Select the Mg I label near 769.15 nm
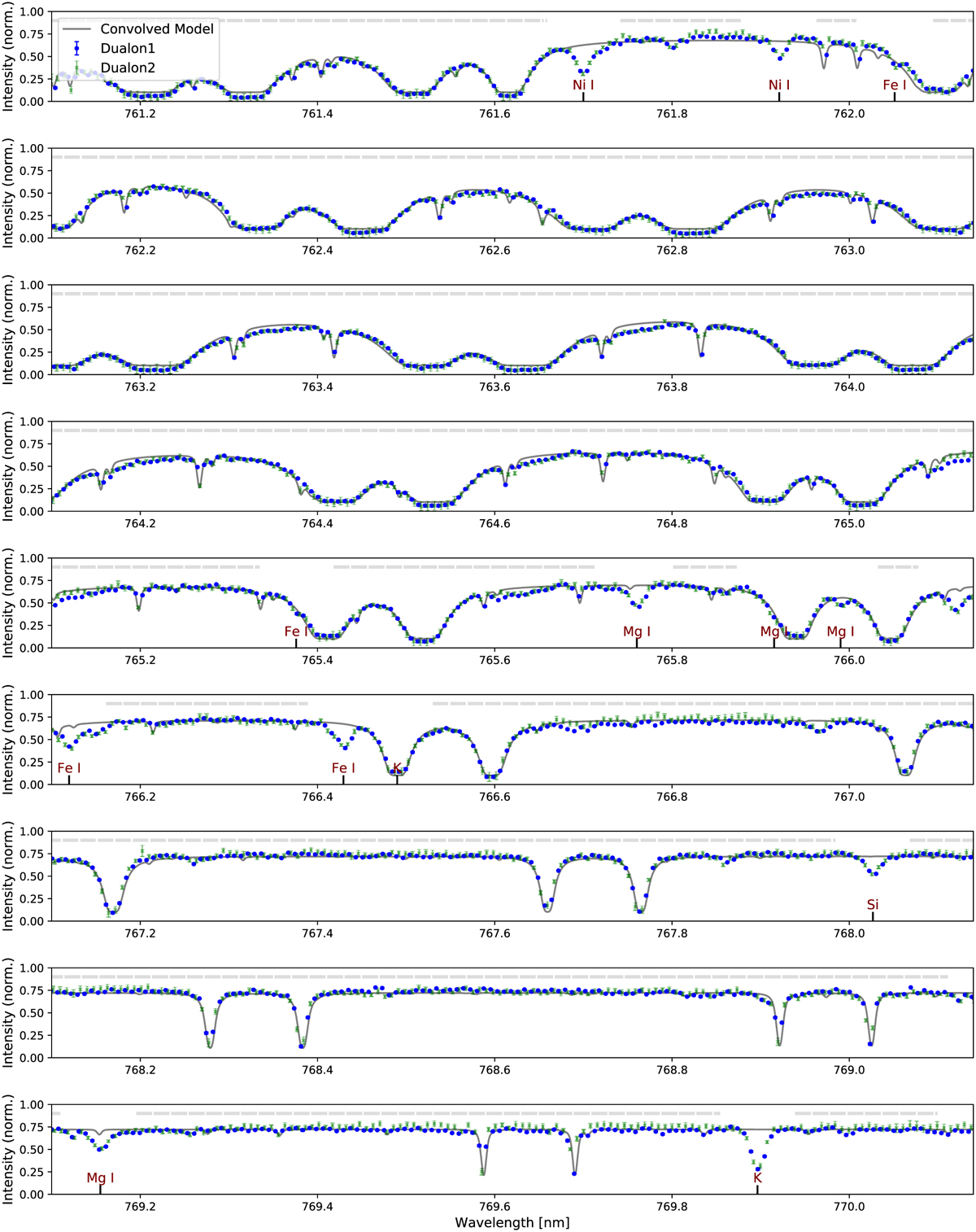This screenshot has width=976, height=1232. pos(100,1178)
